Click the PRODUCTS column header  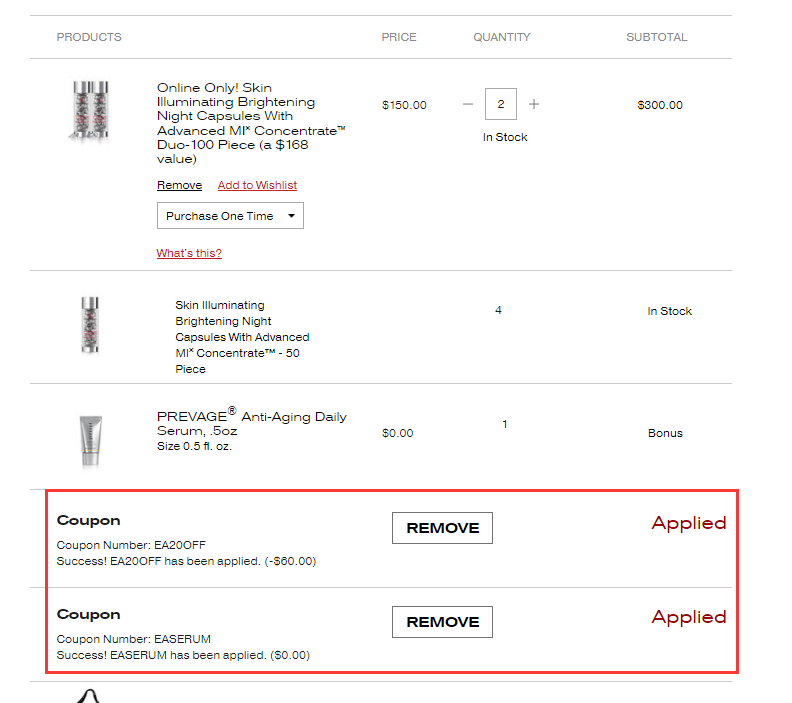click(89, 37)
